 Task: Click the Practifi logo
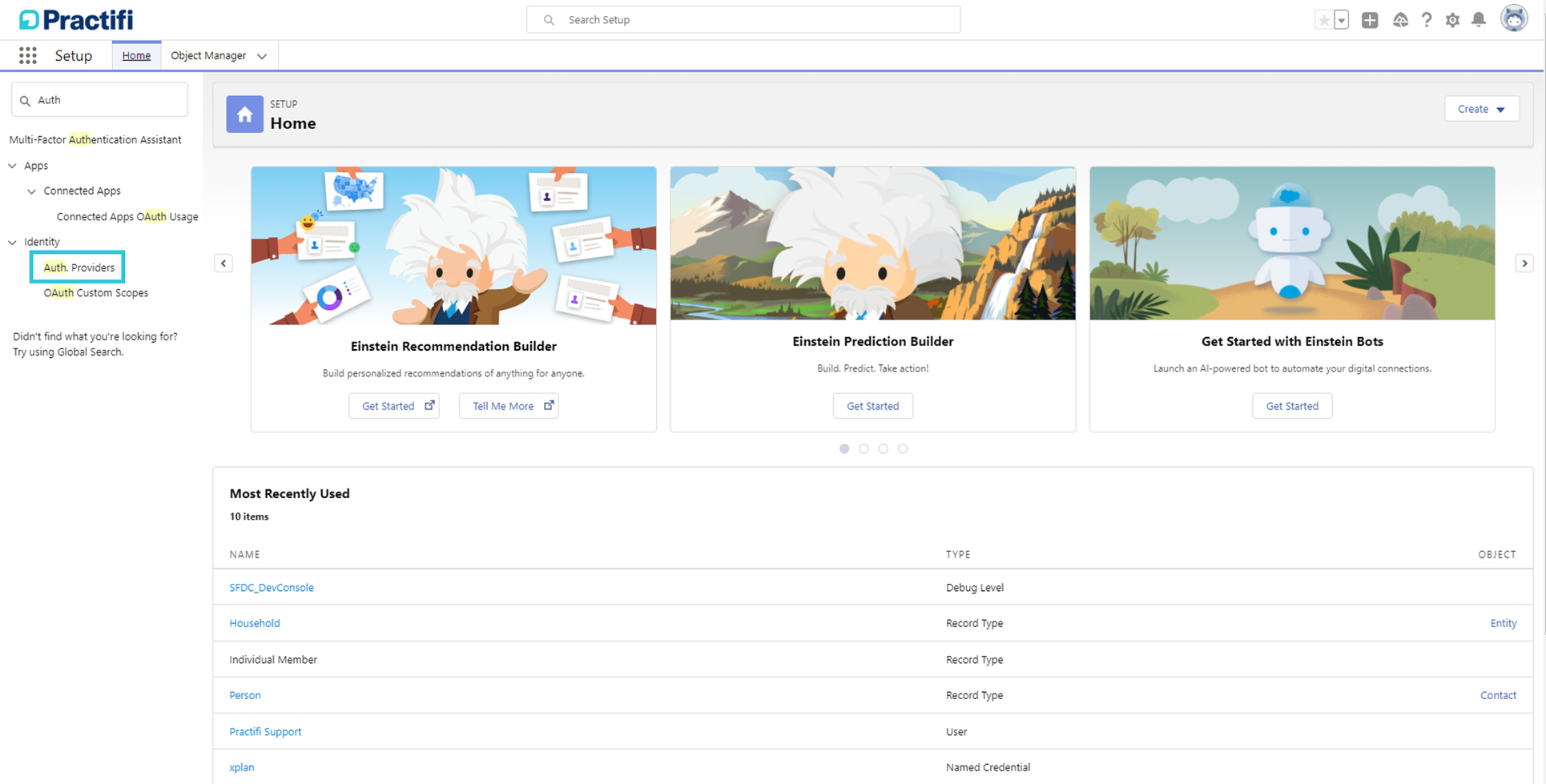(x=77, y=20)
